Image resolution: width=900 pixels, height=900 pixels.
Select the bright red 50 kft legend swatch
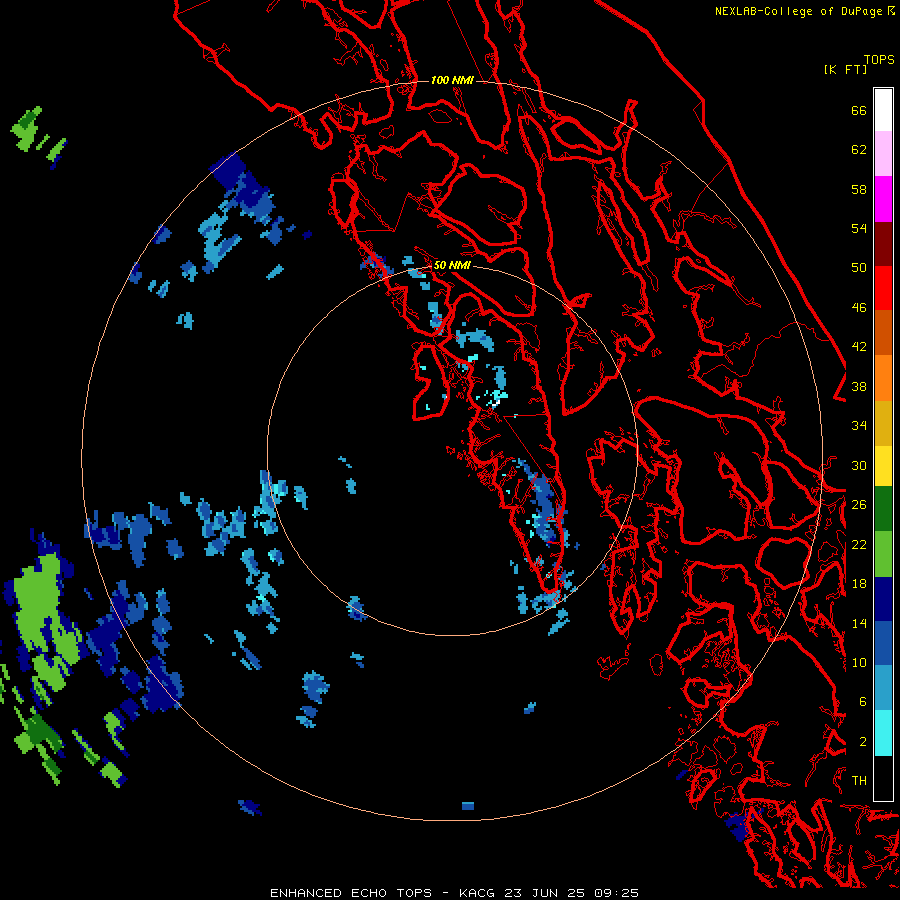pyautogui.click(x=883, y=288)
